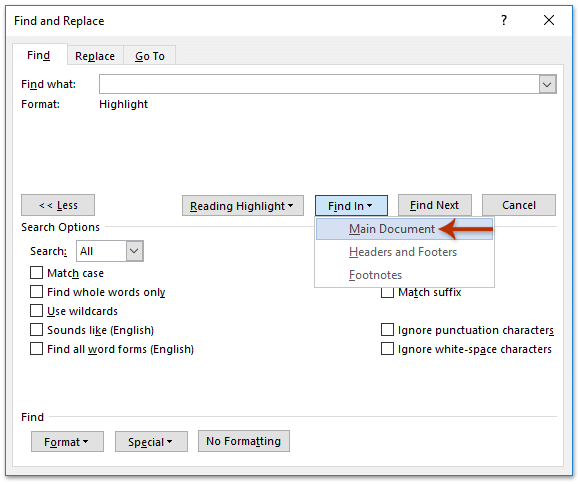Screen dimensions: 580x484
Task: Tick Ignore punctuation characters checkbox
Action: [387, 329]
